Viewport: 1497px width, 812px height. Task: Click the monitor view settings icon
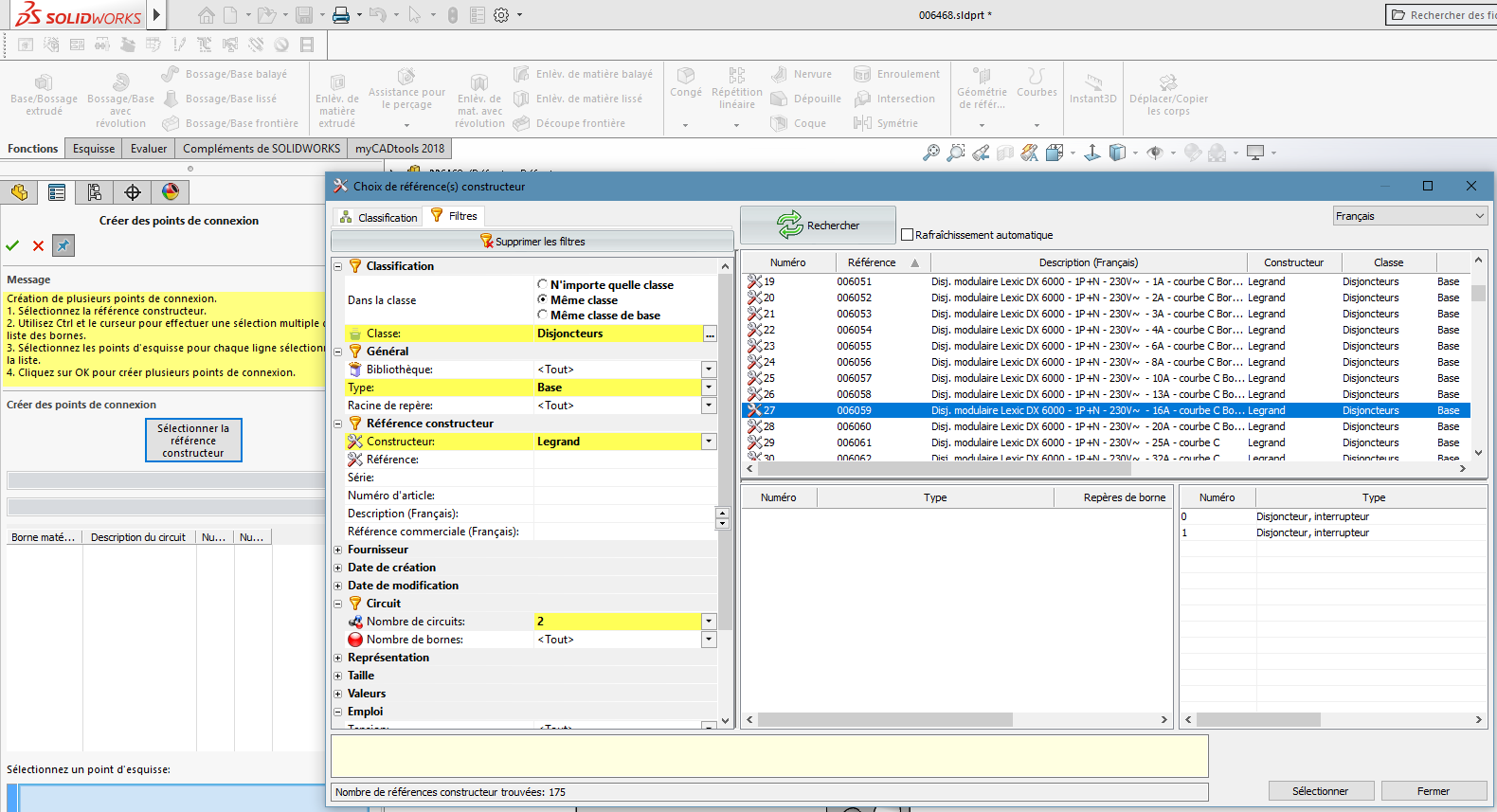(x=1256, y=153)
